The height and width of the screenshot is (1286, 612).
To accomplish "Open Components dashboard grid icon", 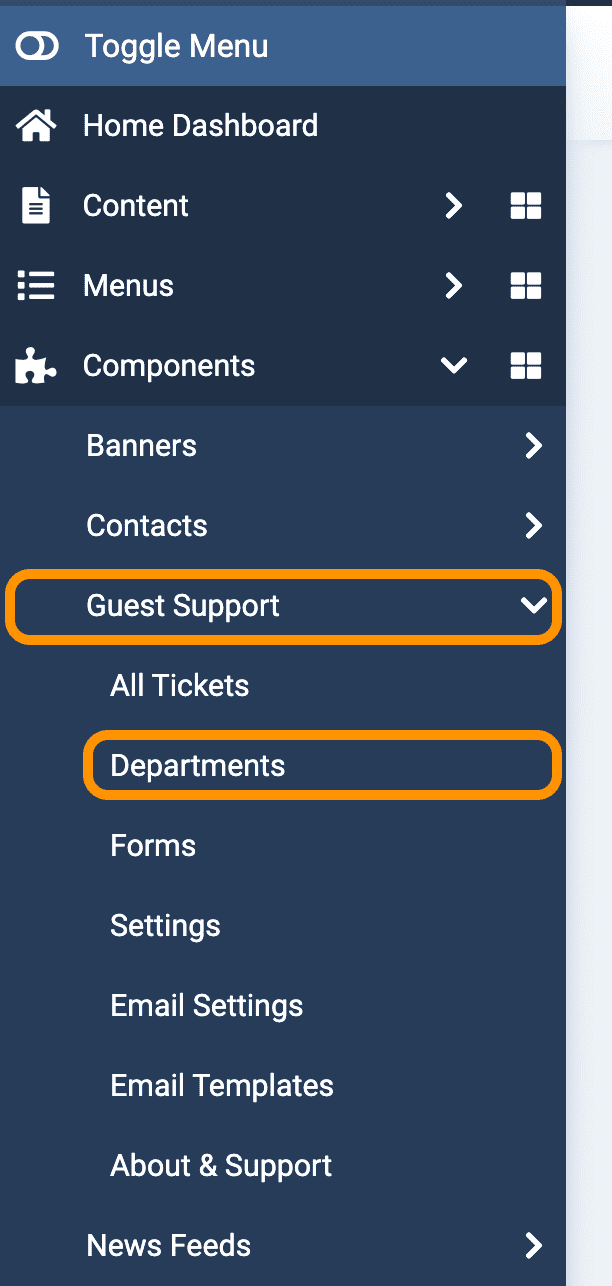I will tap(526, 366).
